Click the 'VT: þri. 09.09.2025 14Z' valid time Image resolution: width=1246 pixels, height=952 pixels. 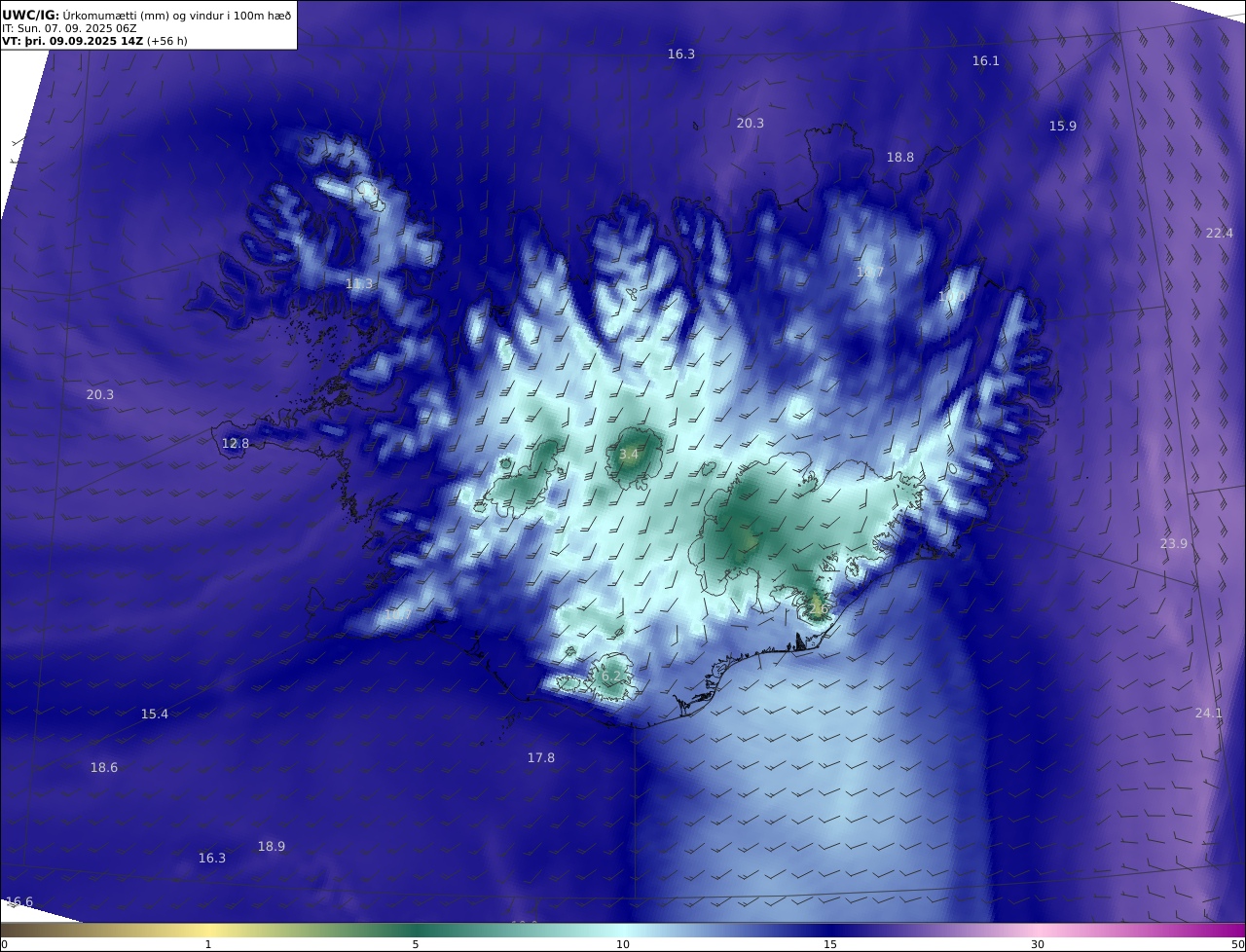pos(73,41)
